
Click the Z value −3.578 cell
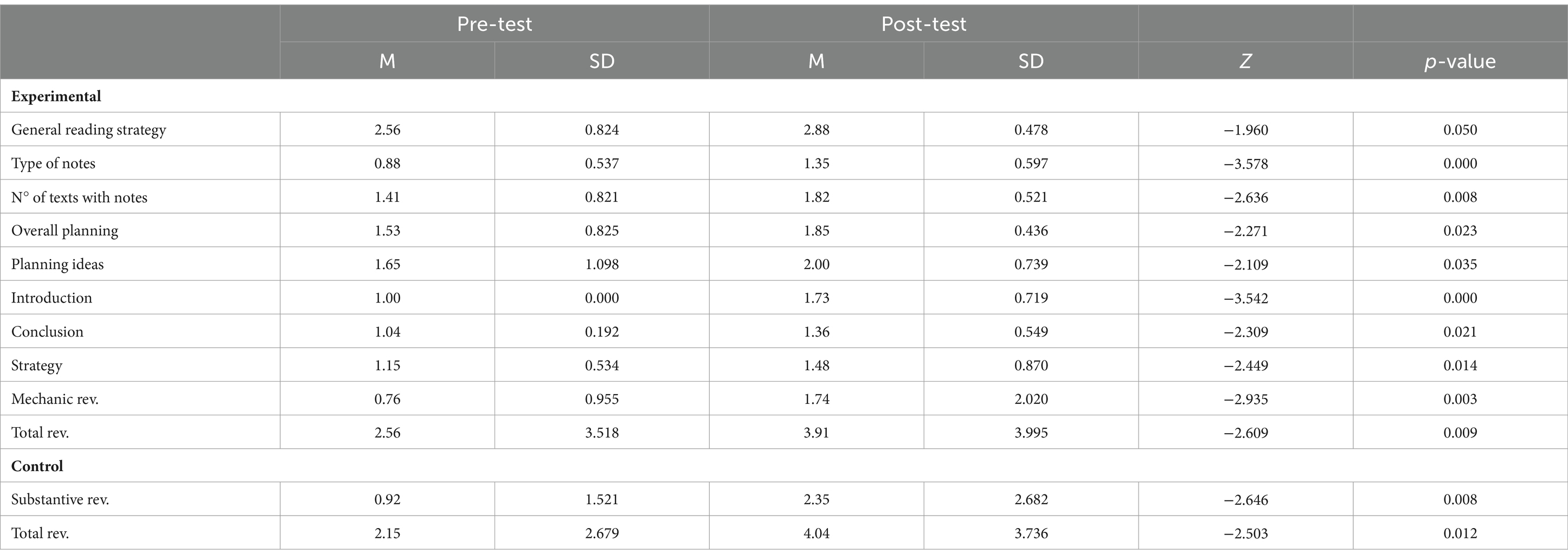point(1245,163)
